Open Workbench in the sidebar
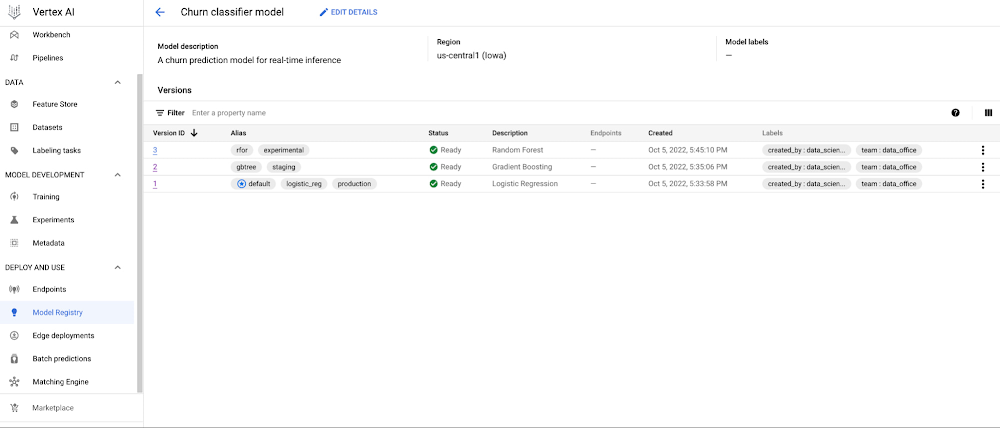Viewport: 1000px width, 428px height. 52,34
